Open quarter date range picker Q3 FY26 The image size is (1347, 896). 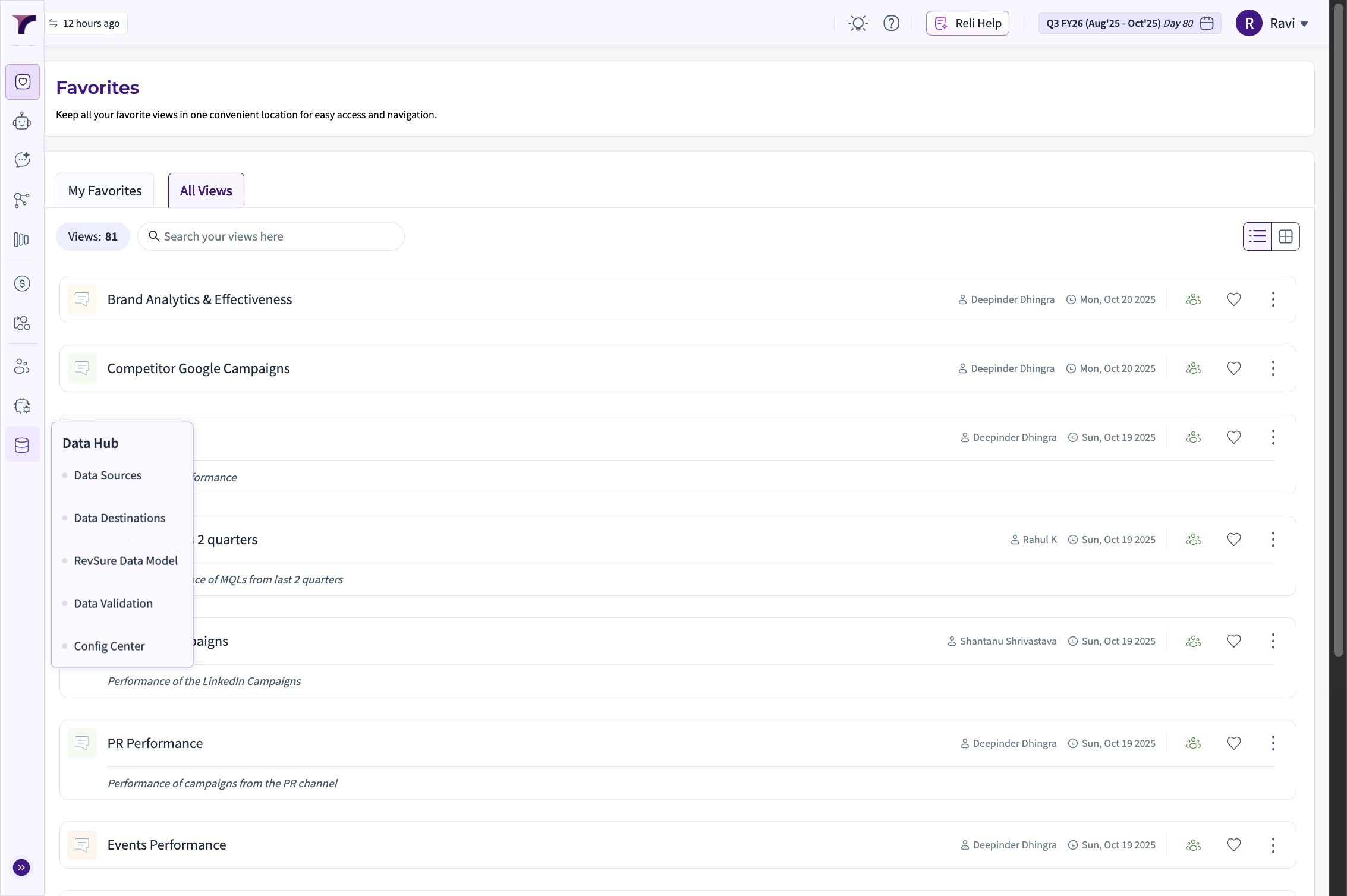(x=1129, y=24)
